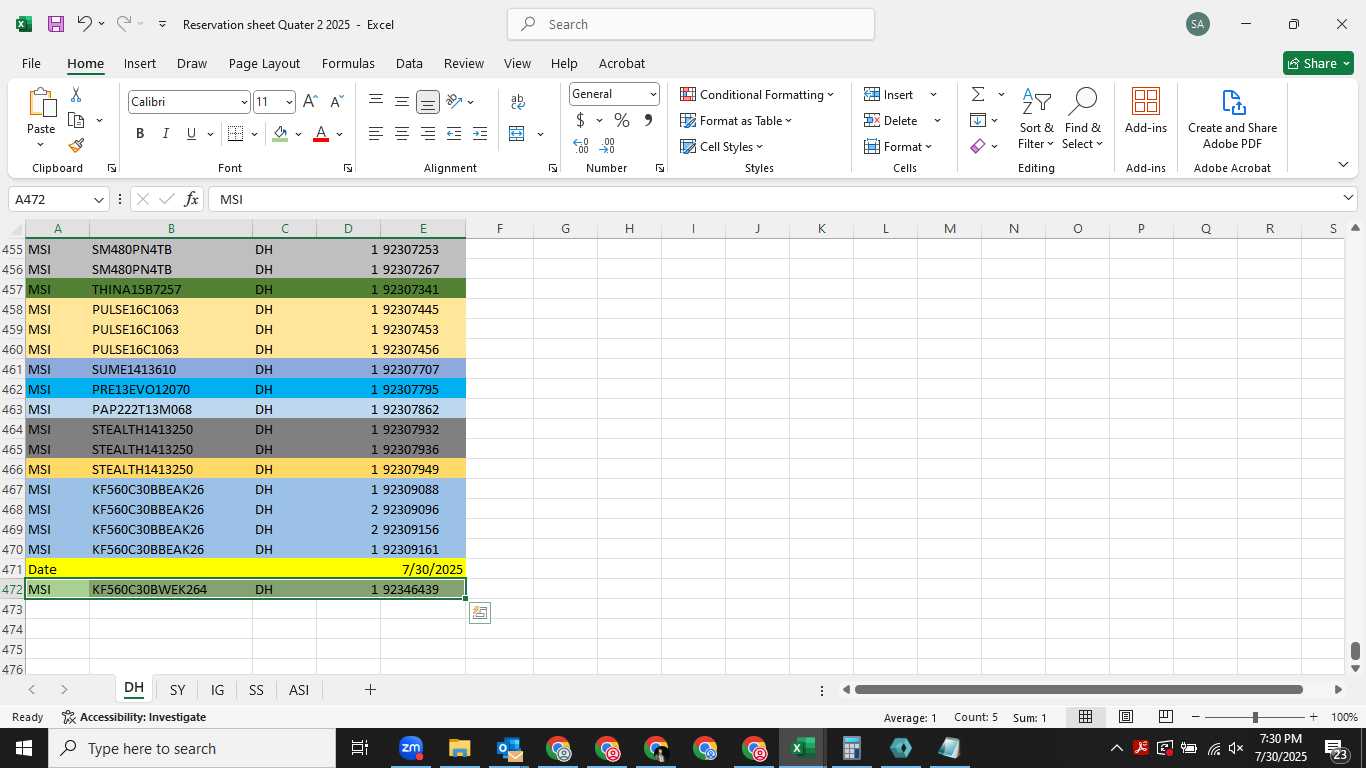Open the Font name dropdown showing Calibri
The width and height of the screenshot is (1366, 768).
click(x=244, y=102)
